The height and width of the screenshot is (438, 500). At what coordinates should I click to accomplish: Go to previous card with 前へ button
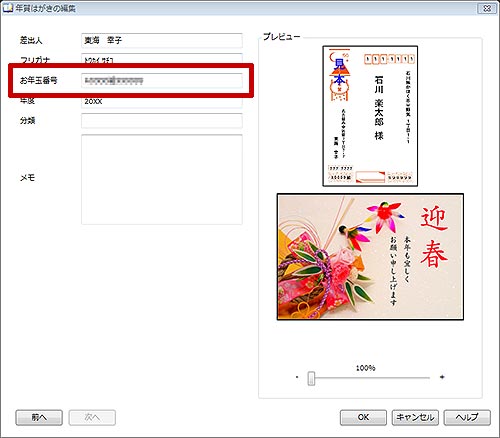tap(39, 417)
